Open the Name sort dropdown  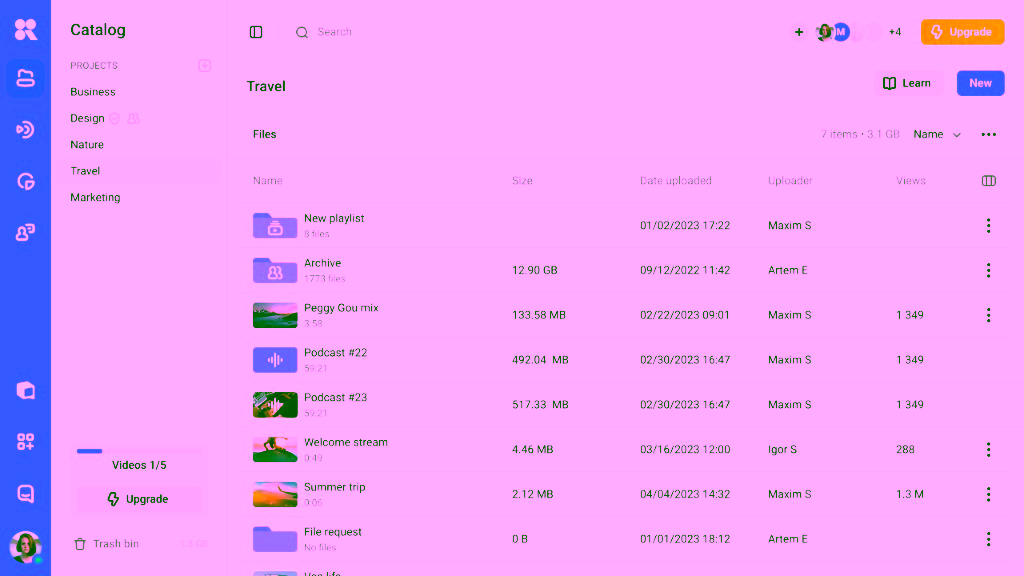point(937,135)
